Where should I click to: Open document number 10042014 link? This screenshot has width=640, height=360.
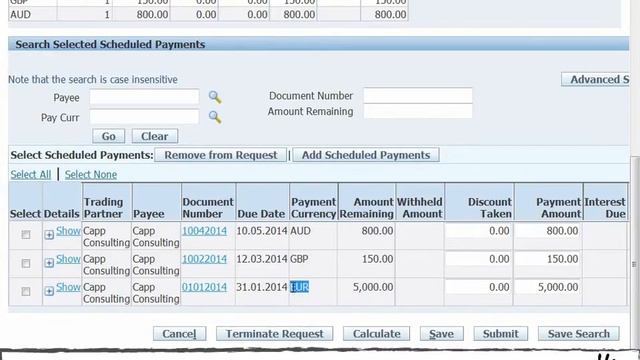pyautogui.click(x=204, y=231)
